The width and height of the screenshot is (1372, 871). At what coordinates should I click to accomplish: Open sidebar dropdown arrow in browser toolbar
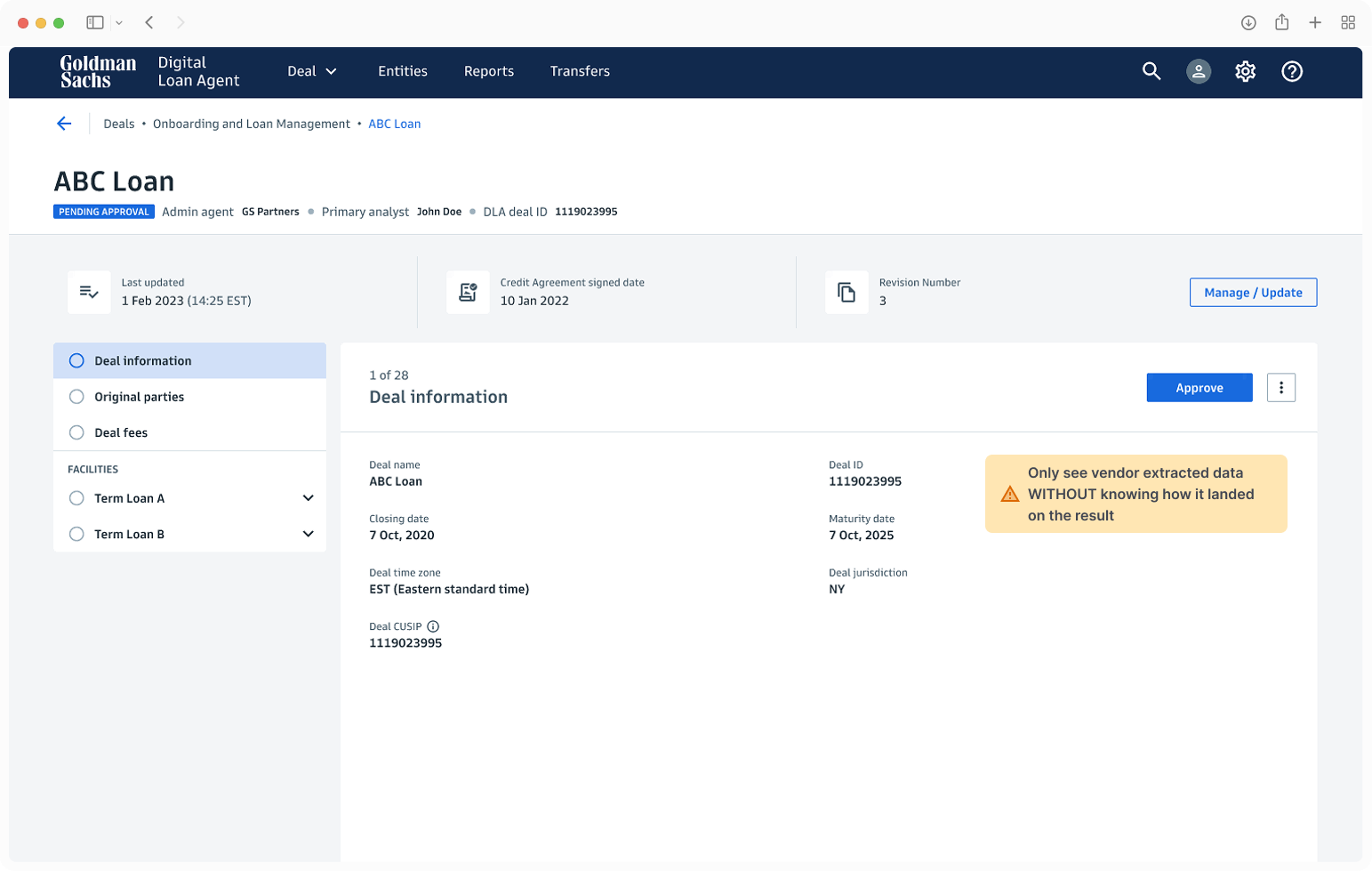[119, 23]
